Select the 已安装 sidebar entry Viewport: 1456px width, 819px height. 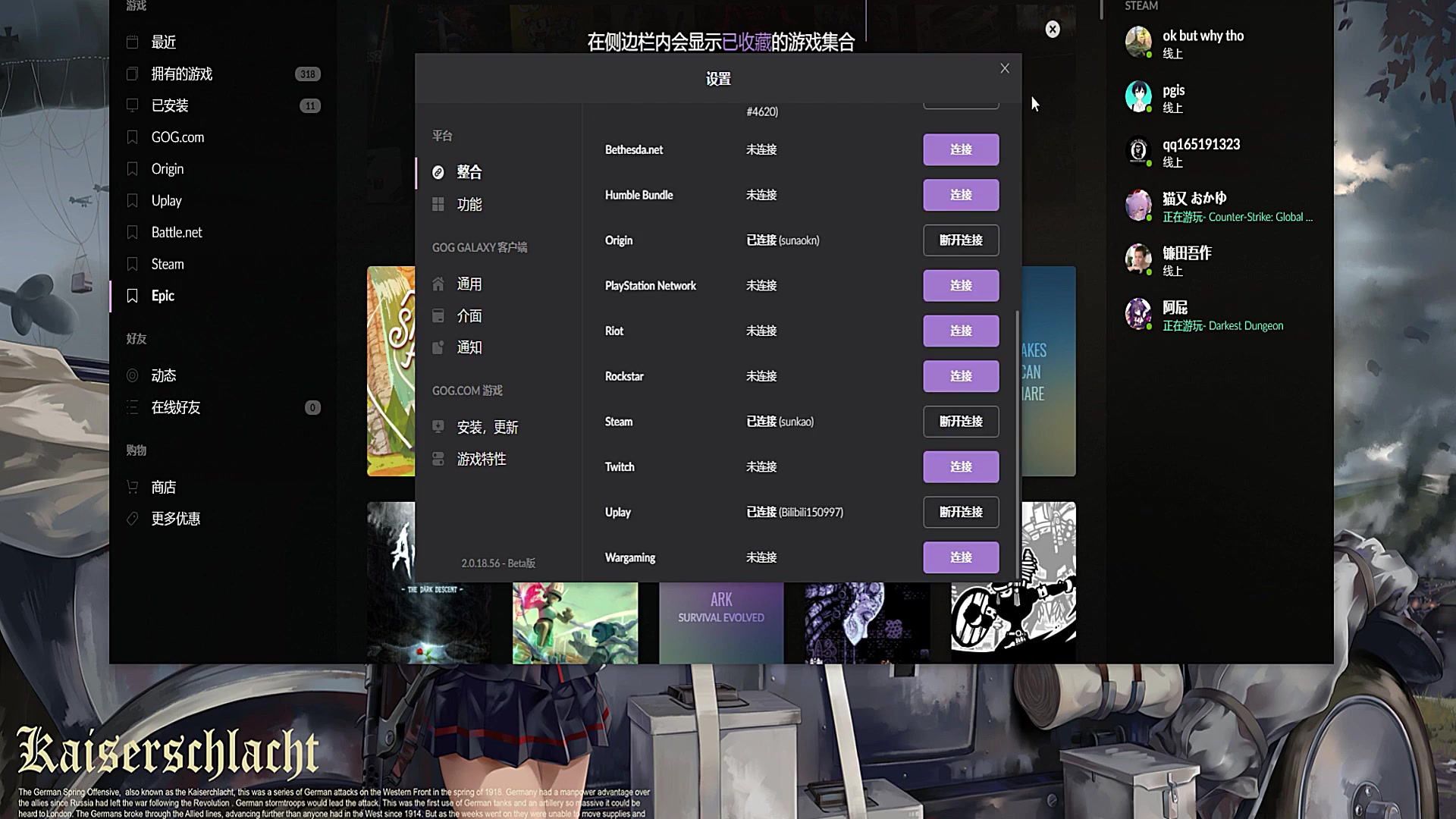point(224,105)
